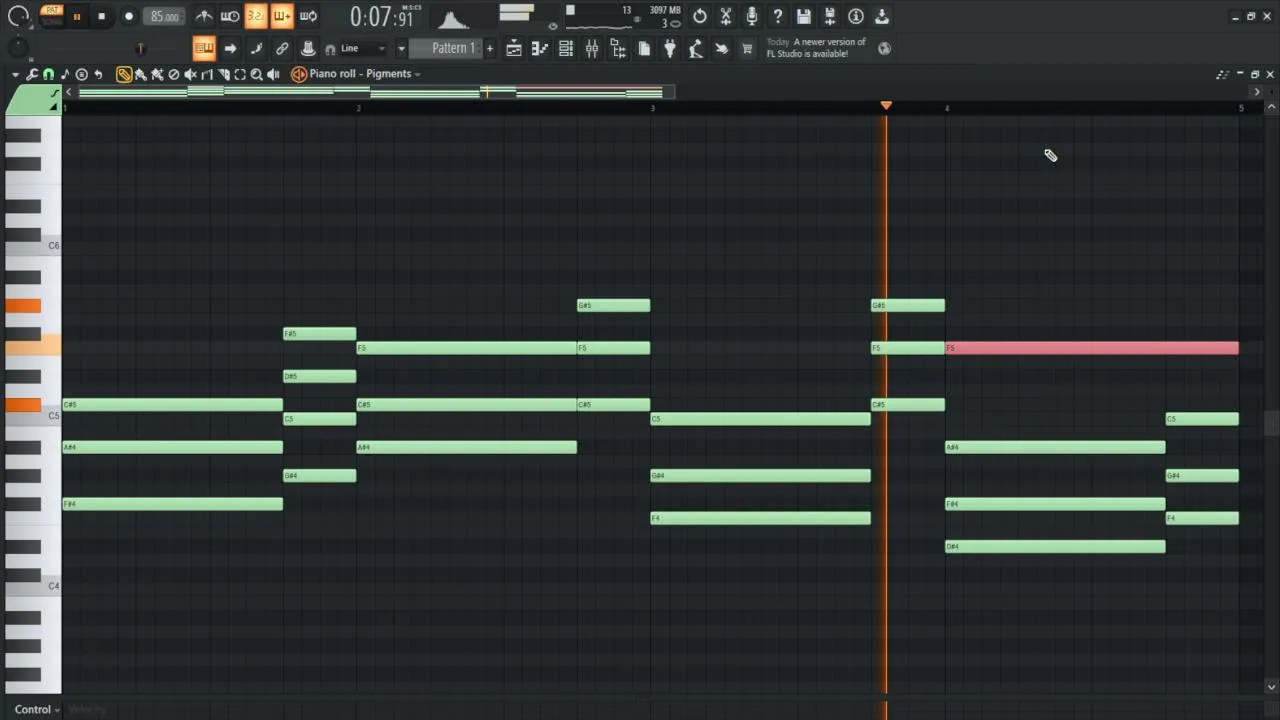Toggle countdown before recording (3.2.)

256,16
